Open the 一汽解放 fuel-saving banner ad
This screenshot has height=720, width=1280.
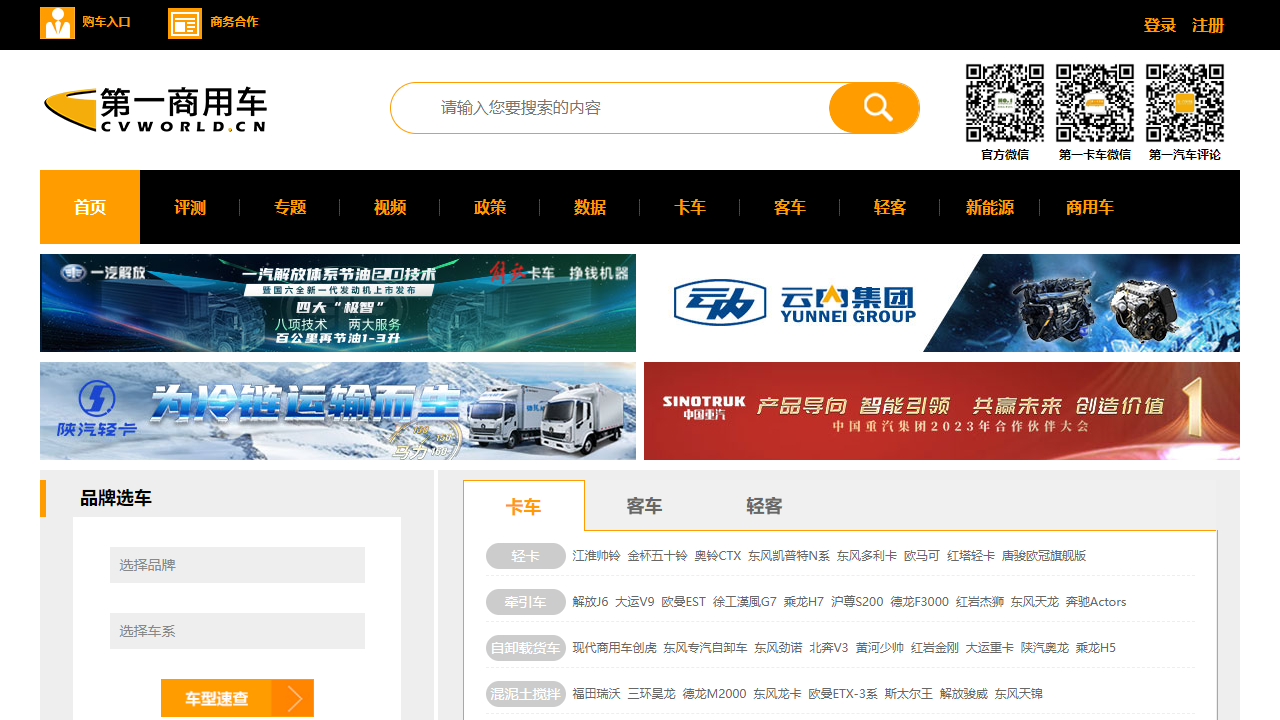tap(338, 303)
